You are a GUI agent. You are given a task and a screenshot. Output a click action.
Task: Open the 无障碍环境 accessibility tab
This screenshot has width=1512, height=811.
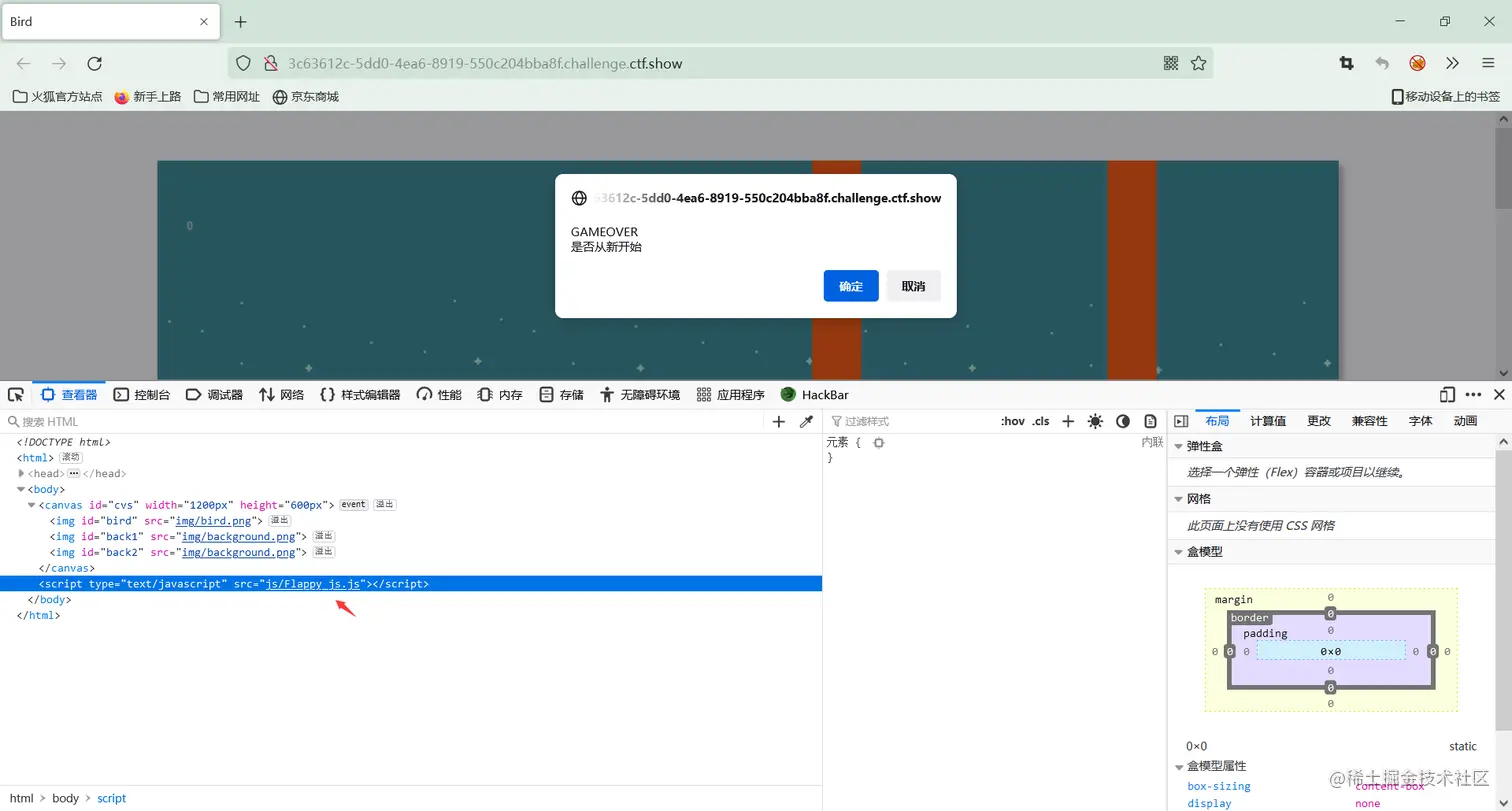point(640,395)
